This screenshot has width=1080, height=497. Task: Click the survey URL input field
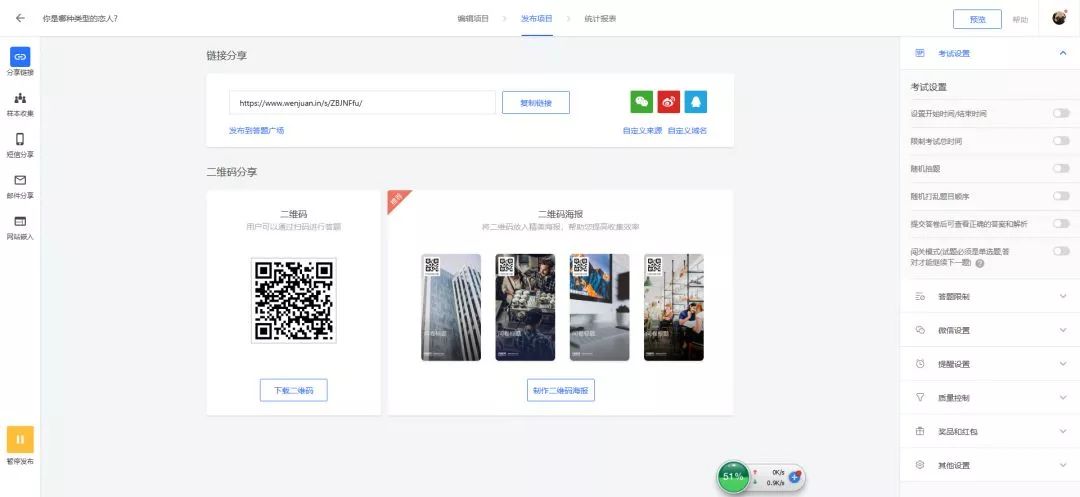[x=362, y=103]
